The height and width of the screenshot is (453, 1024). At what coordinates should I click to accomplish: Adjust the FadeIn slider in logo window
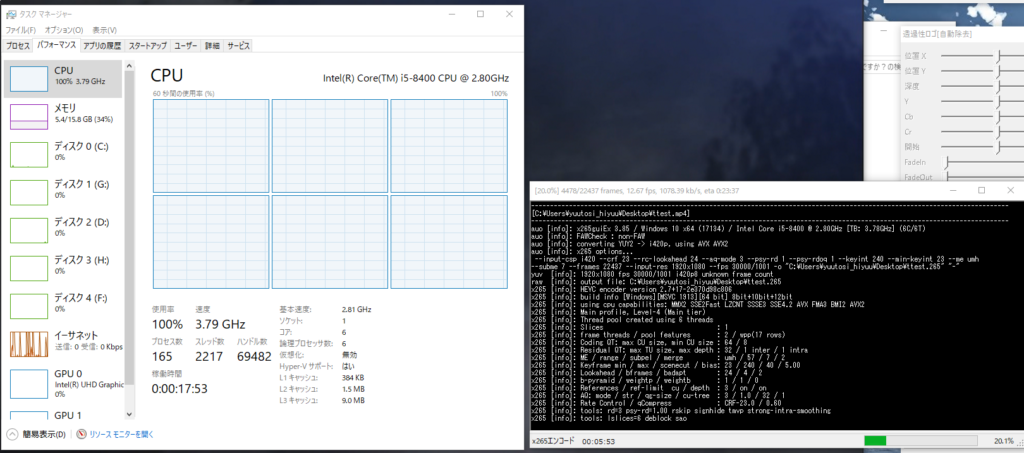click(983, 162)
